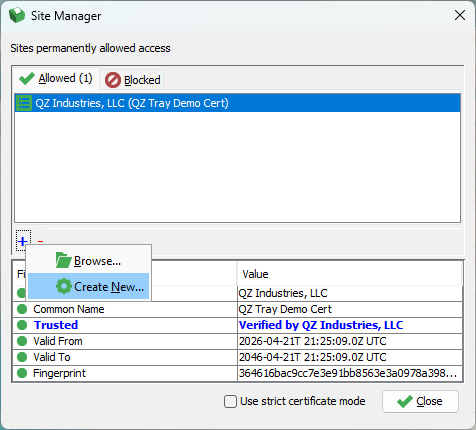Click the Close button with checkmark
476x430 pixels.
[420, 401]
